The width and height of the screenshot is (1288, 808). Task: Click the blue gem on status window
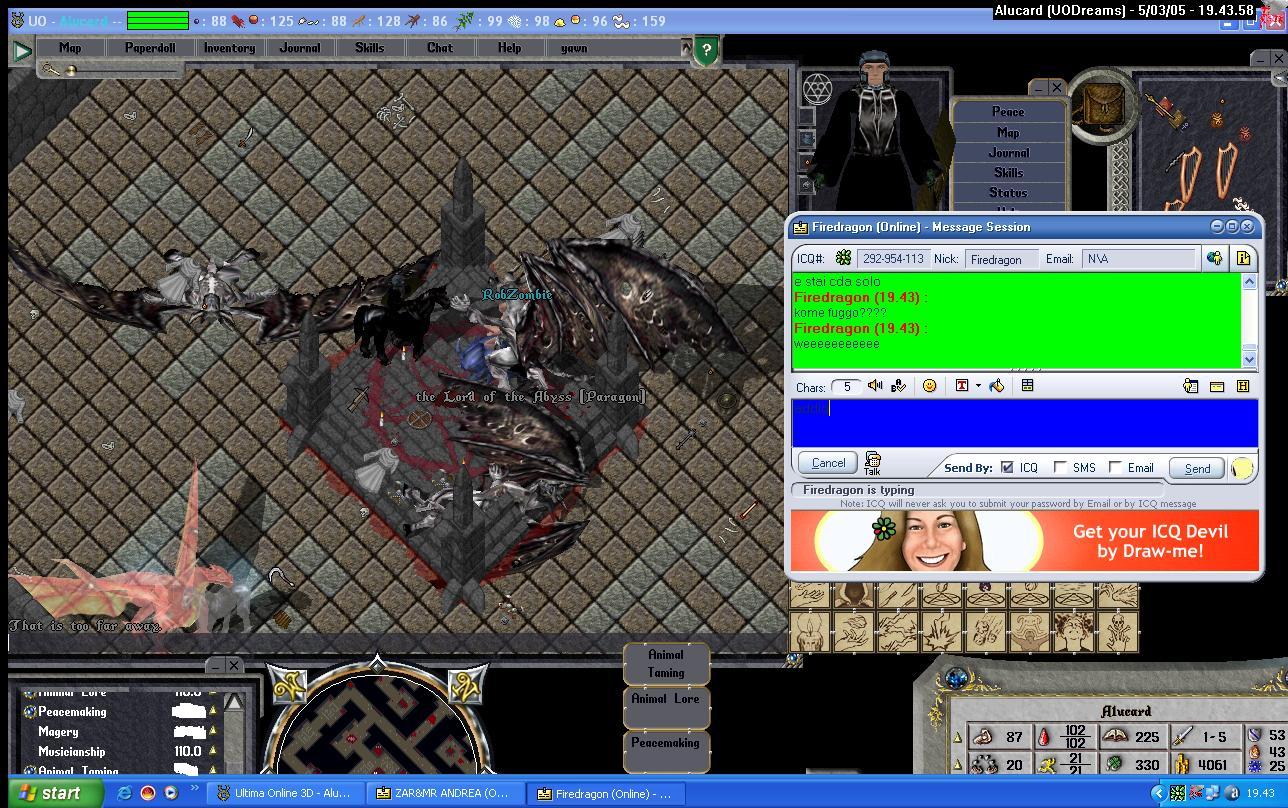(957, 678)
